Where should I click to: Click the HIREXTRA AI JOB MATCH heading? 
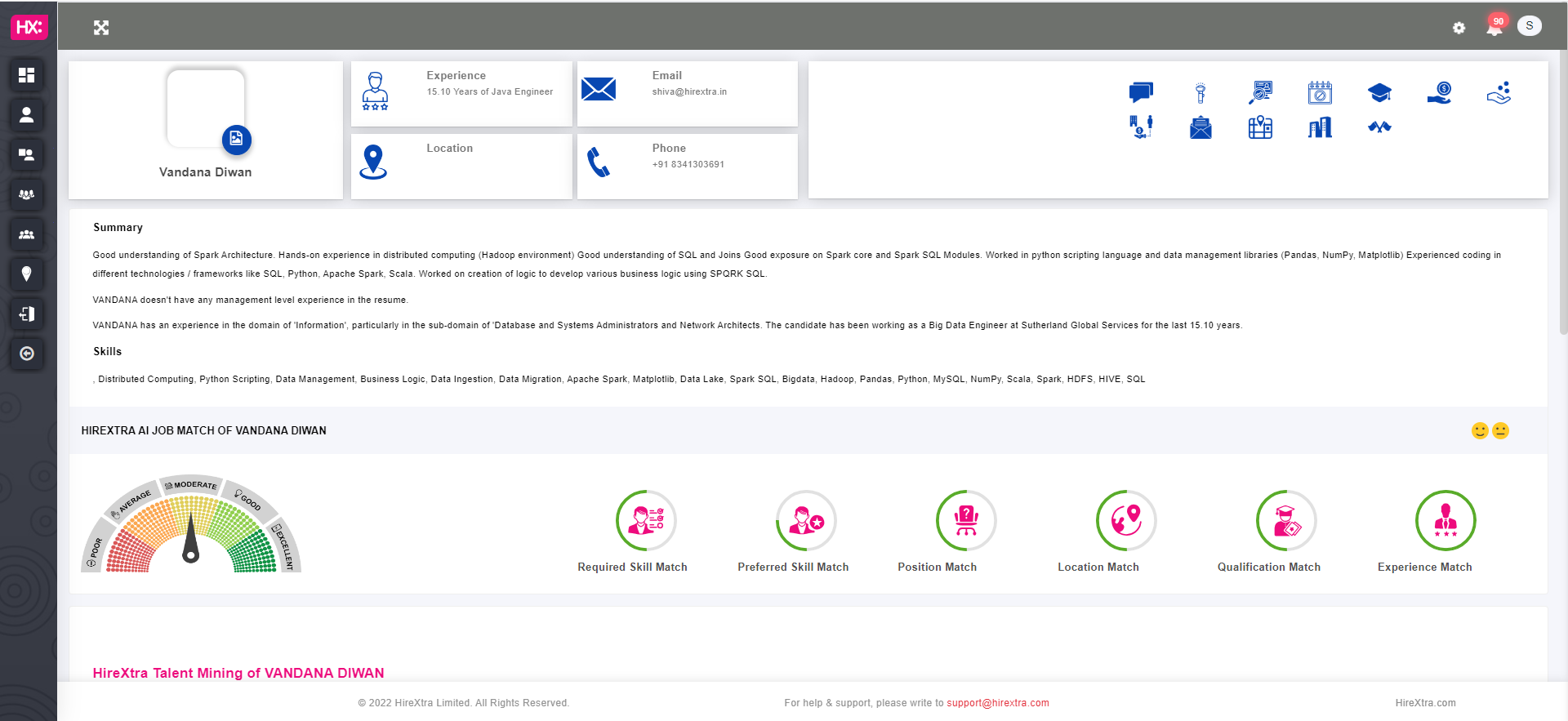[x=204, y=430]
